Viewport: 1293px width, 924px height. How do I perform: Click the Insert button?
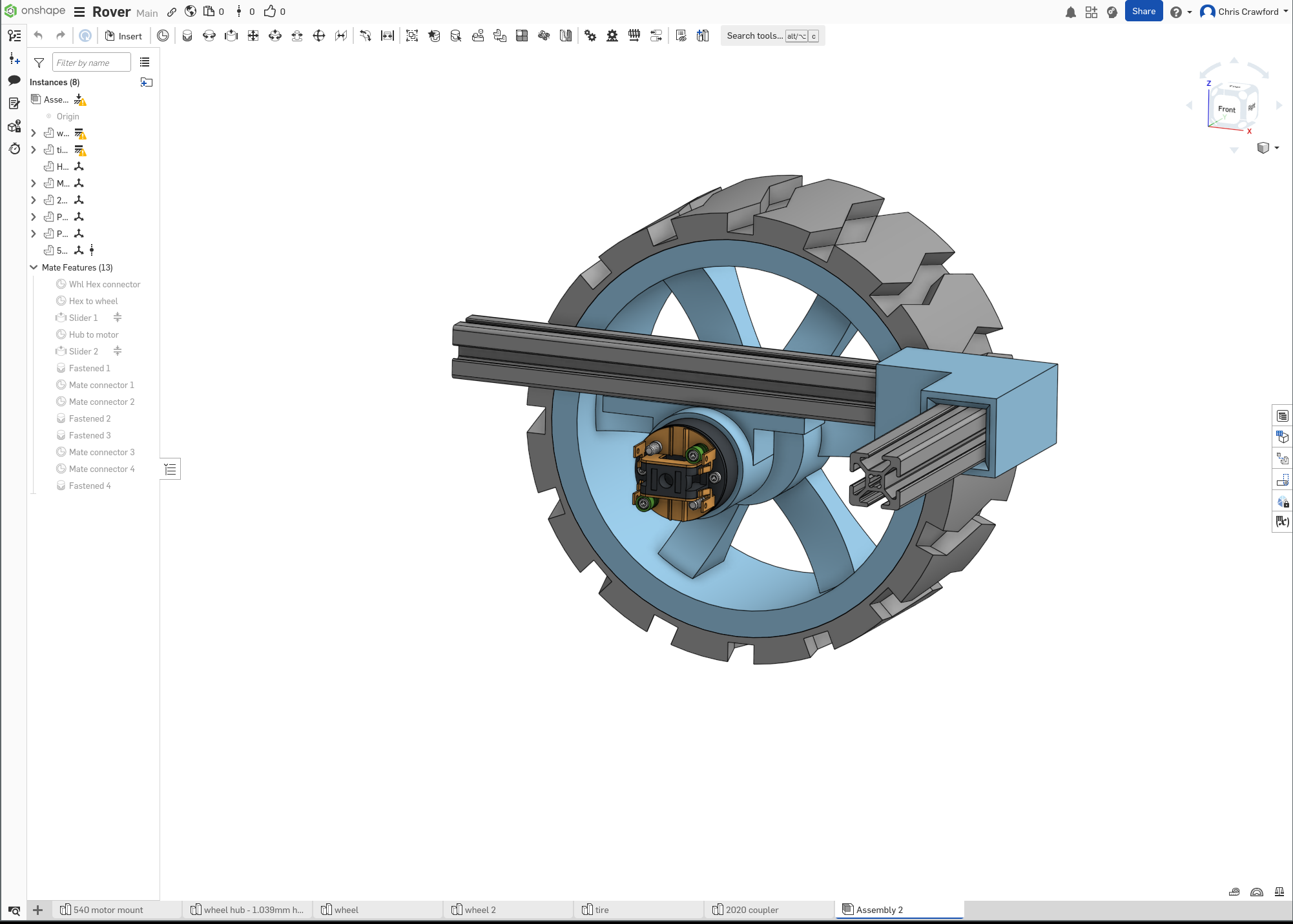point(123,36)
